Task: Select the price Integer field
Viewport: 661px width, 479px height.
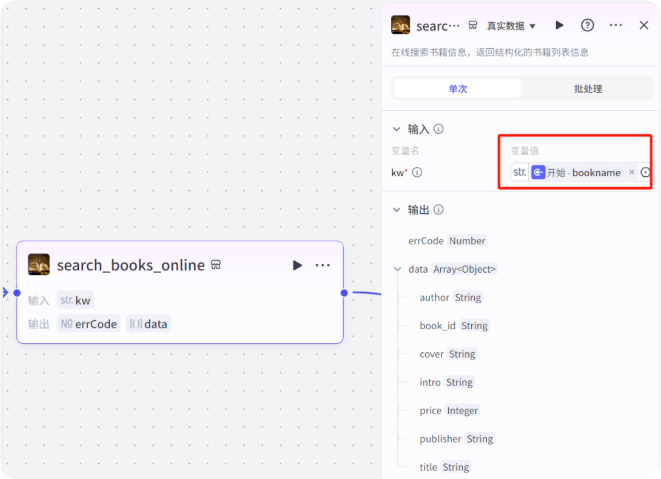Action: (449, 410)
